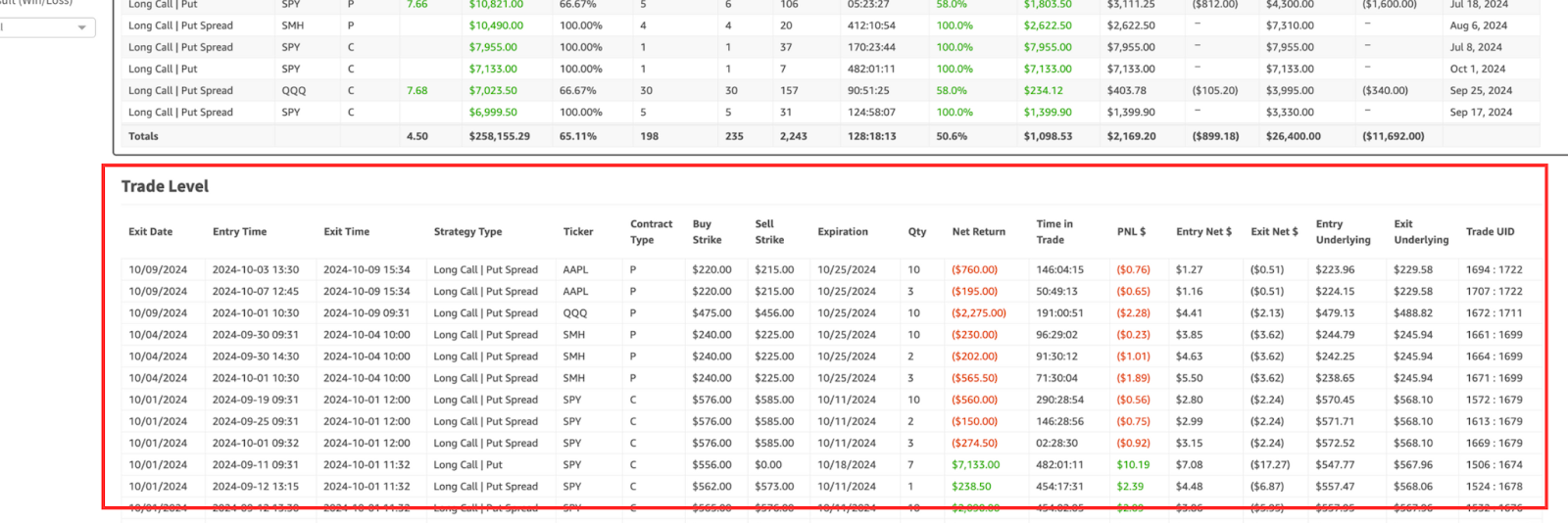Select Trade UID cell 1661 : 1699
The width and height of the screenshot is (1568, 523).
pyautogui.click(x=1494, y=335)
